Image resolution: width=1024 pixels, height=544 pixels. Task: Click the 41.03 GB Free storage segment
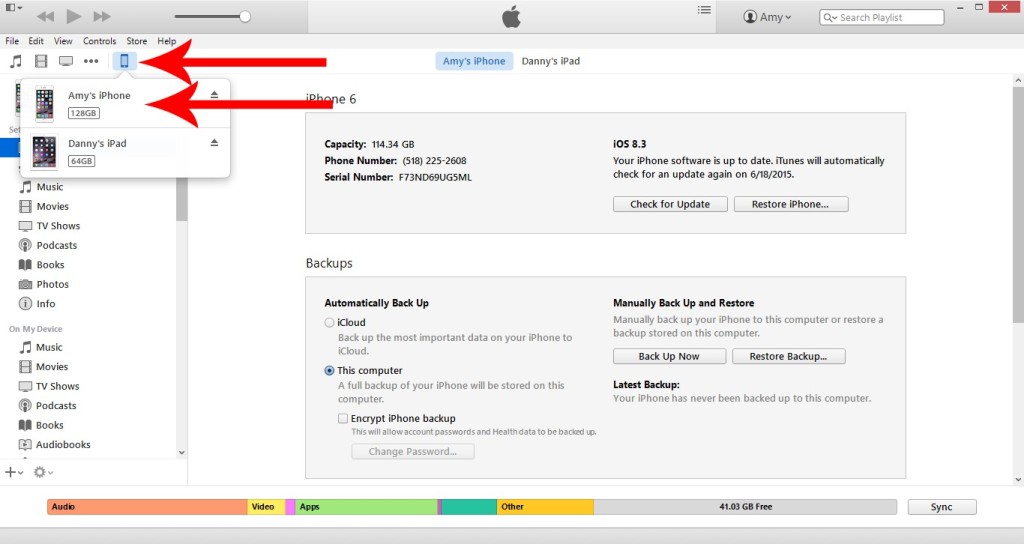tap(745, 507)
